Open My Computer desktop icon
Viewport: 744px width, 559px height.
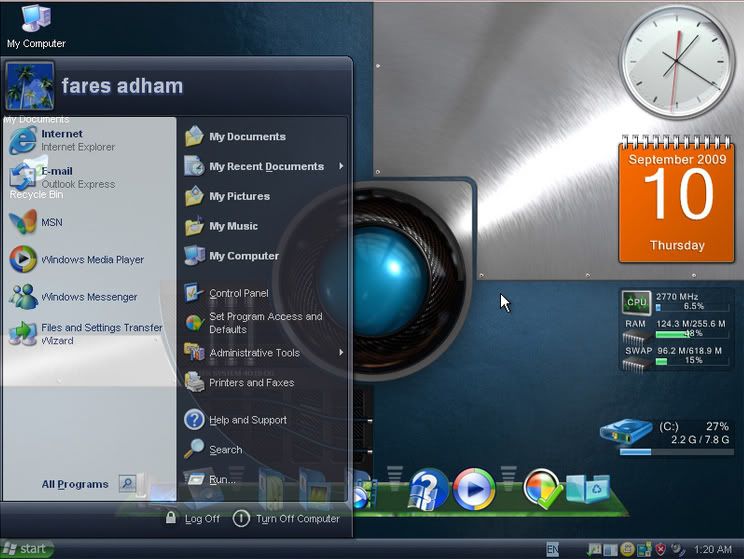tap(36, 26)
